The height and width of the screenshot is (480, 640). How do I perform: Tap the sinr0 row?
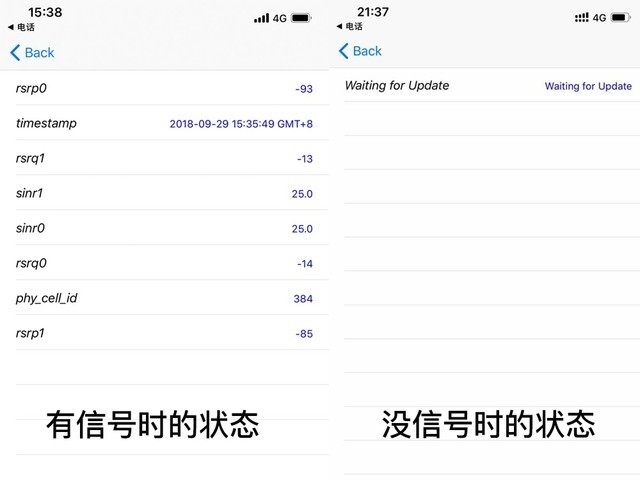point(164,228)
